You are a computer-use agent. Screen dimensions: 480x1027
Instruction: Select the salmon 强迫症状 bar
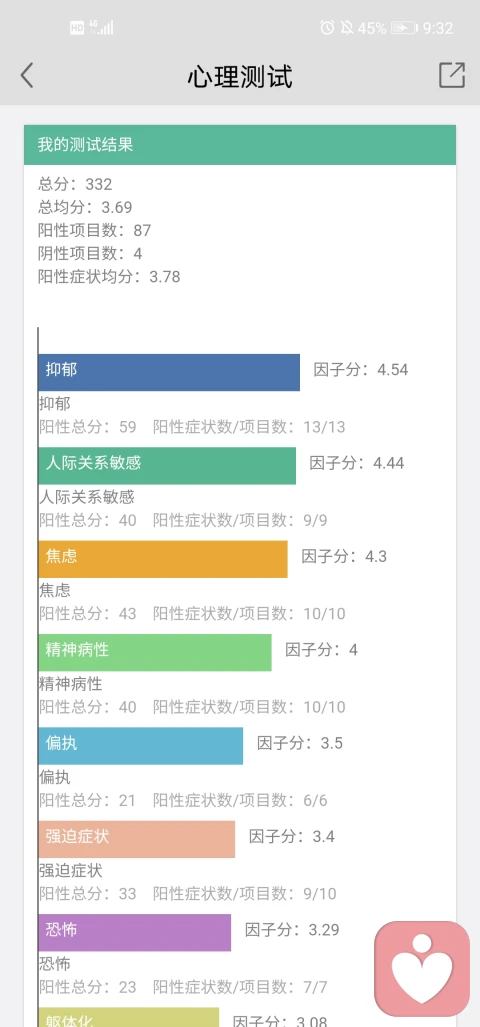(137, 839)
